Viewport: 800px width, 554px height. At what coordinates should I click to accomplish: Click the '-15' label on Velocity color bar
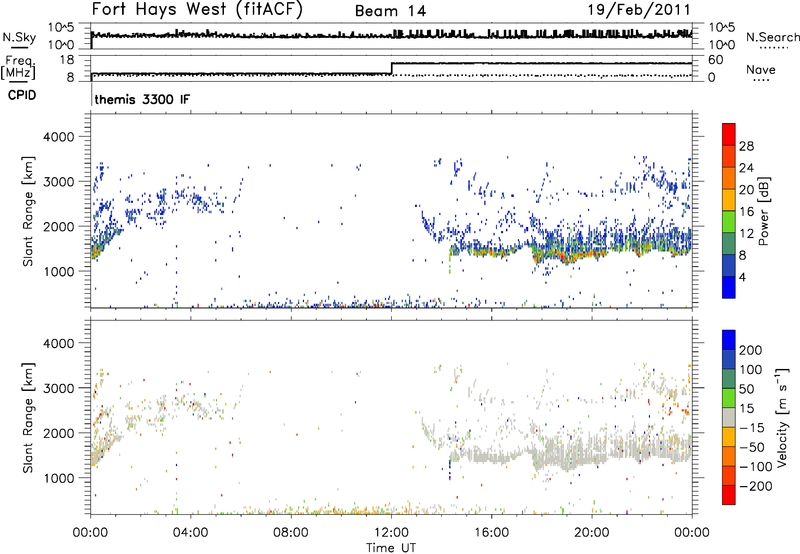coord(752,428)
